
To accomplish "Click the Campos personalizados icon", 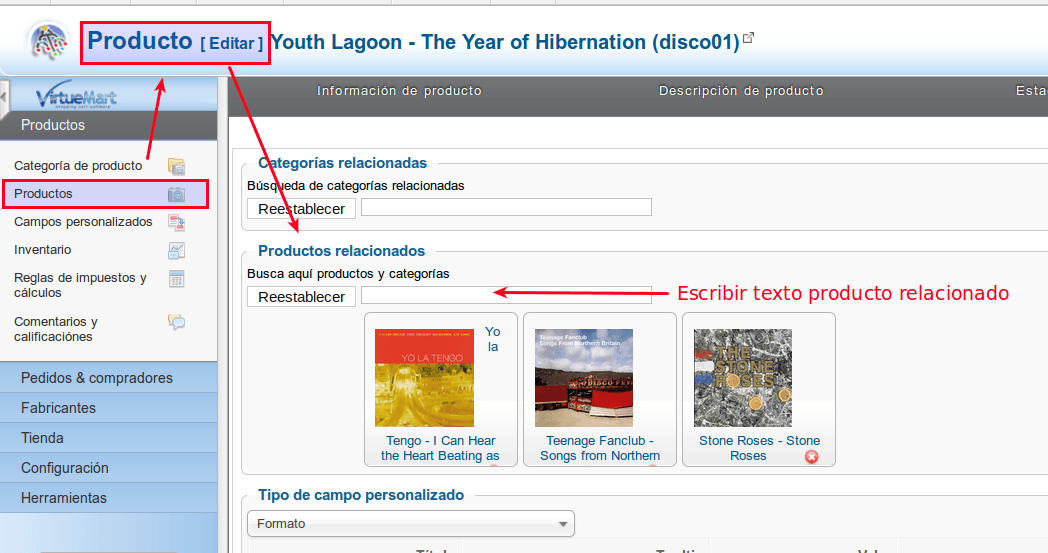I will pyautogui.click(x=176, y=222).
